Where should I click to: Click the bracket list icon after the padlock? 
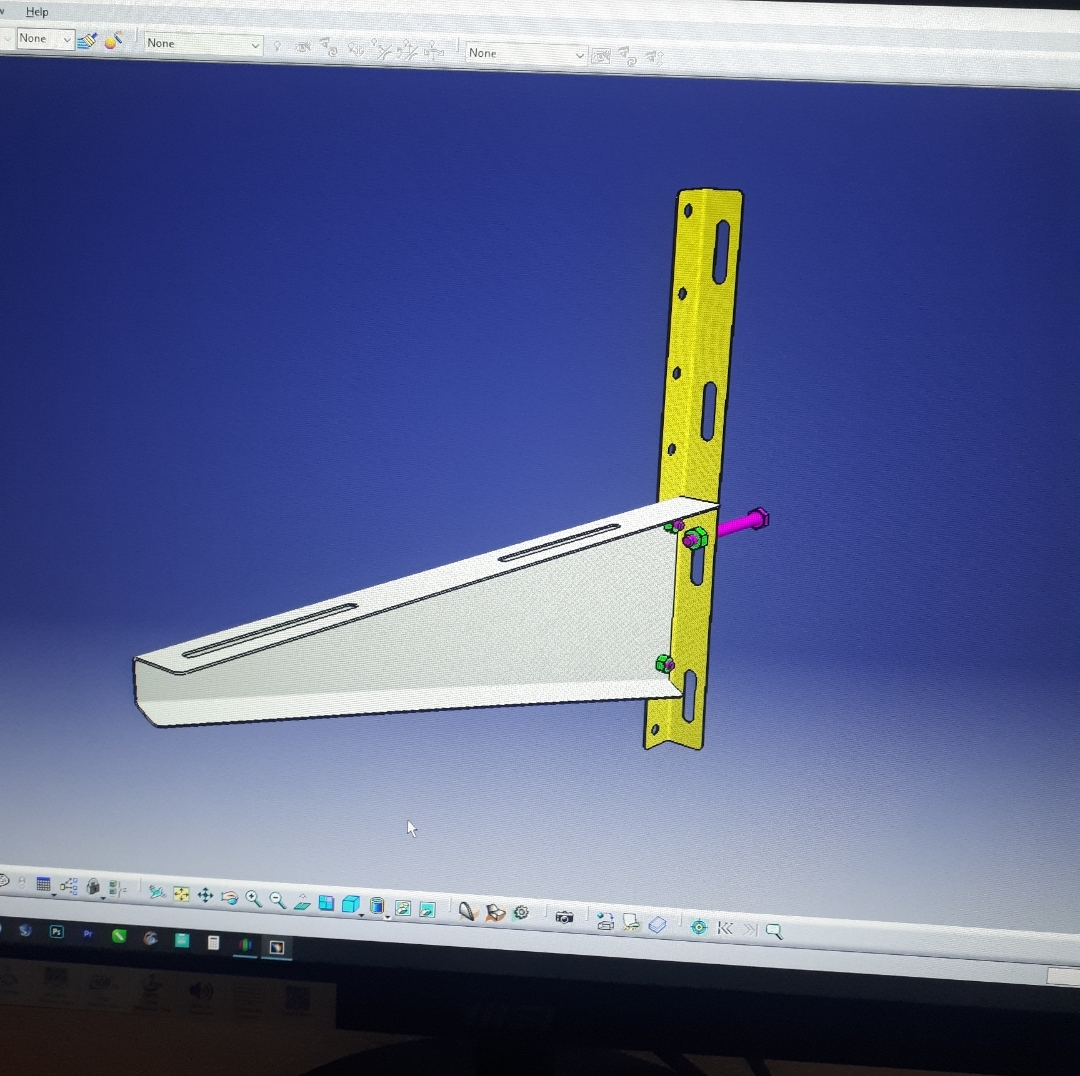pyautogui.click(x=118, y=889)
